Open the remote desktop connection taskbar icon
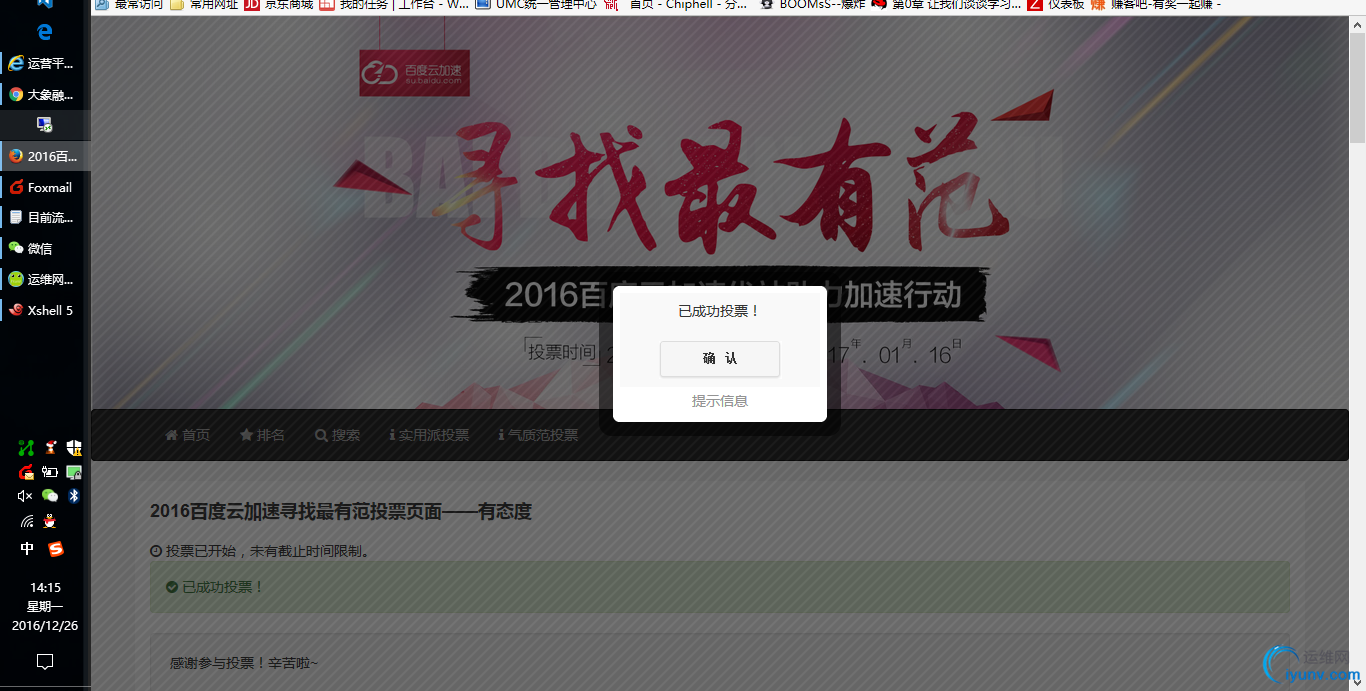The height and width of the screenshot is (691, 1366). point(45,125)
